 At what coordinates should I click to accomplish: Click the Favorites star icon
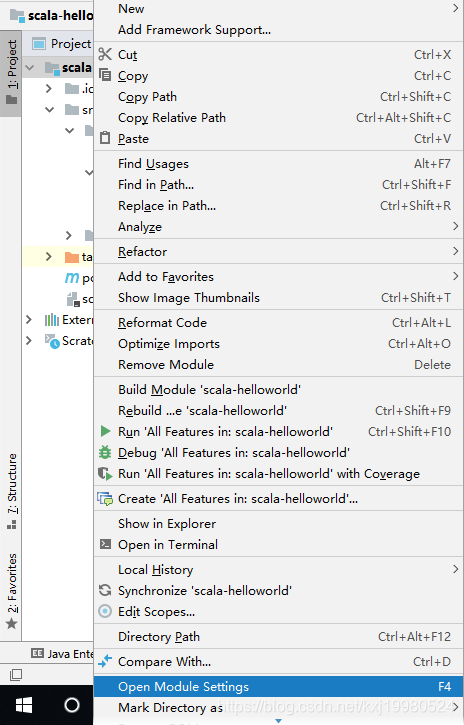coord(12,624)
